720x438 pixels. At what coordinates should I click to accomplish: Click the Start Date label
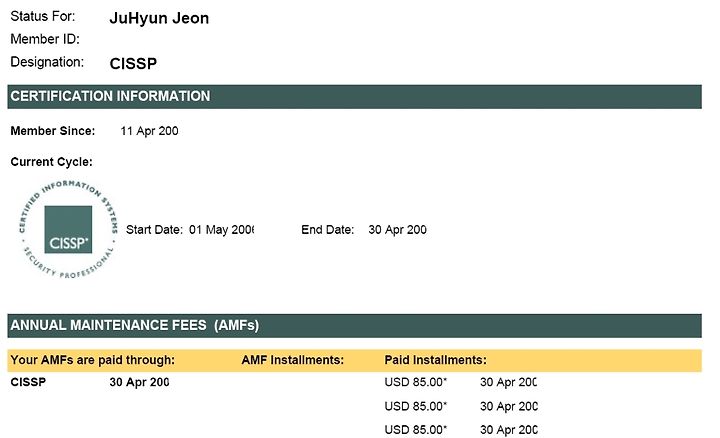click(154, 230)
